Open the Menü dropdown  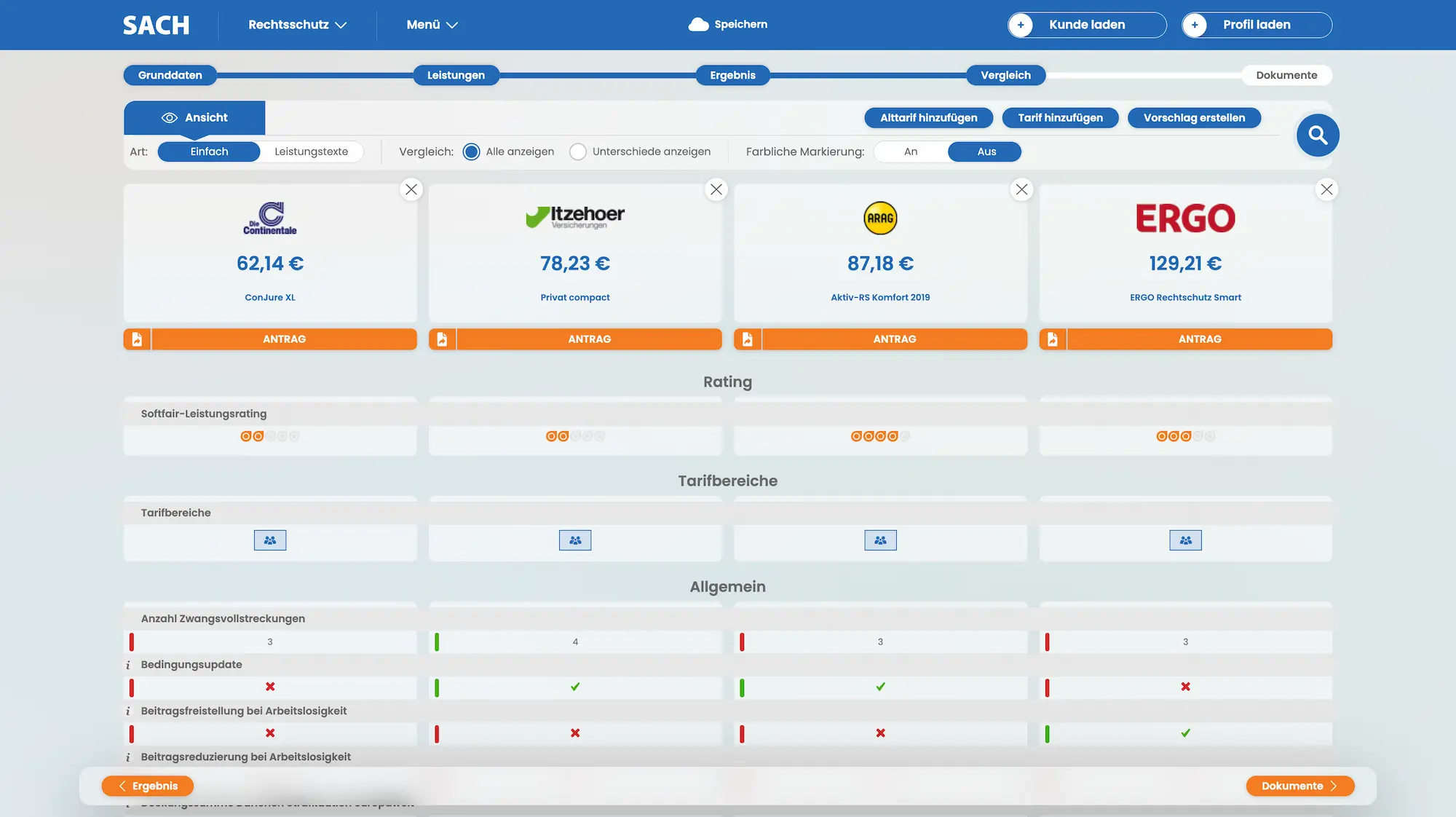pos(432,25)
